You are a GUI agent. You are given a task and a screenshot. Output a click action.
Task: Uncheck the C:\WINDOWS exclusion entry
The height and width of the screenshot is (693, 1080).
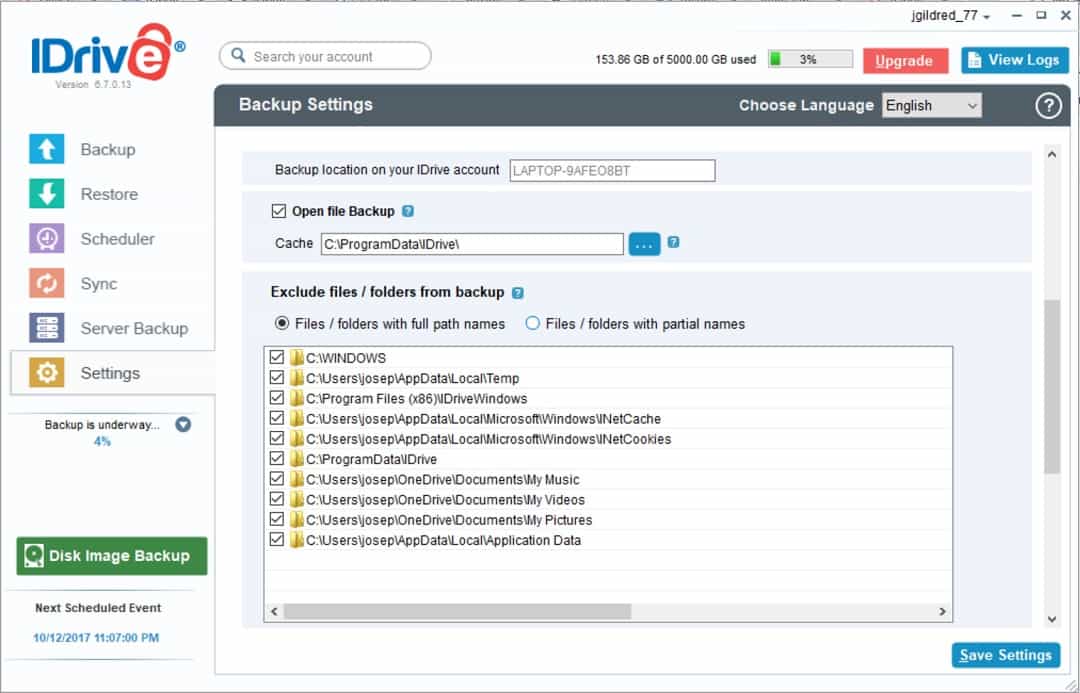pos(277,357)
